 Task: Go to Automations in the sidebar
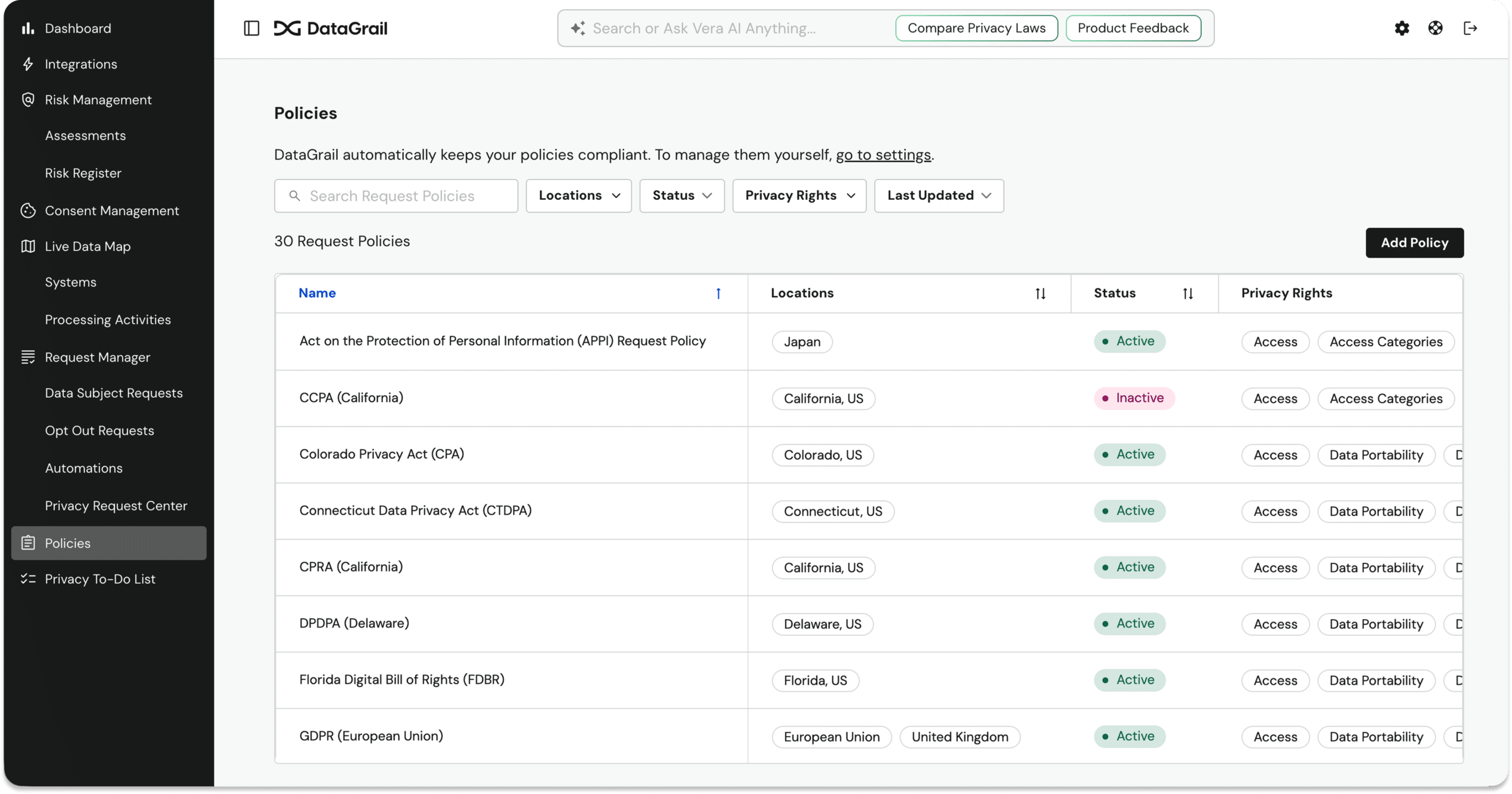click(x=84, y=468)
